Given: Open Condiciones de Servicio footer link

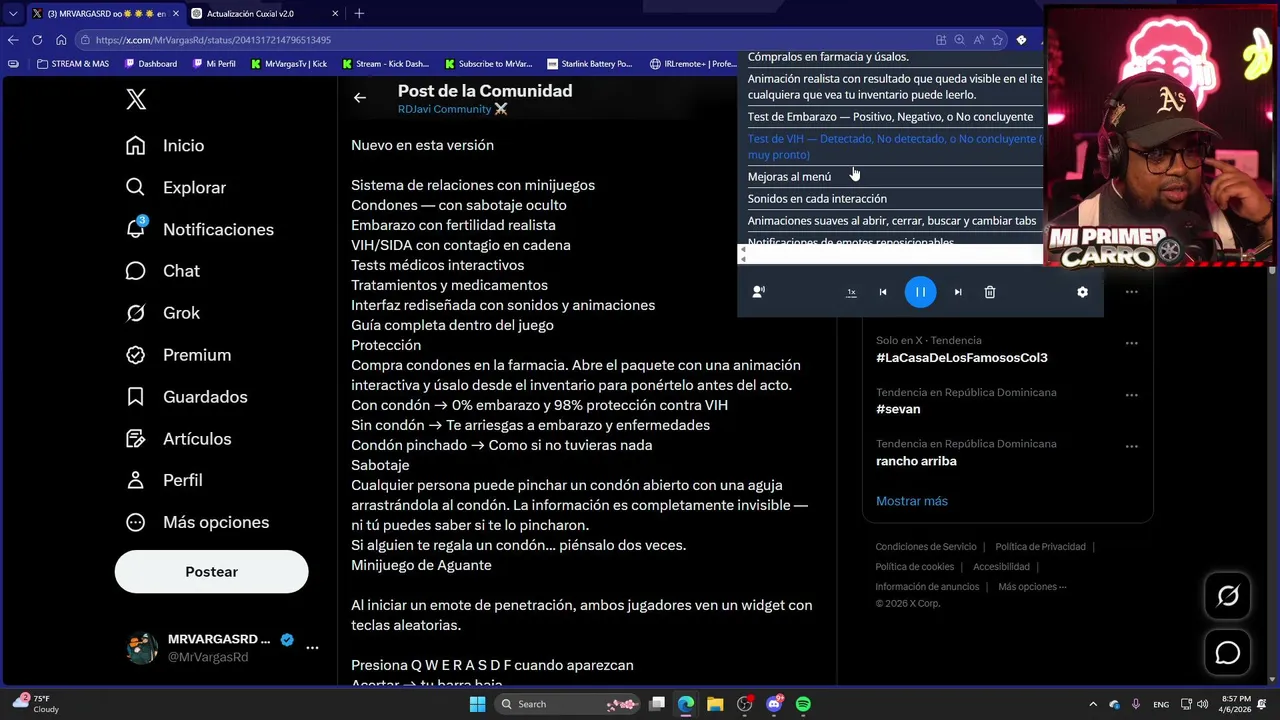Looking at the screenshot, I should click(926, 547).
